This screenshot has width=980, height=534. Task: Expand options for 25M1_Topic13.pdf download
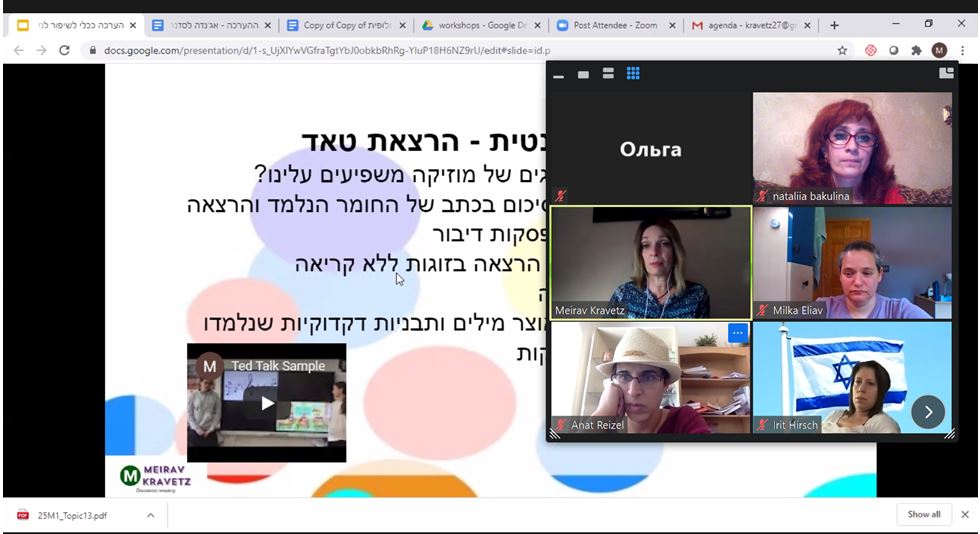click(151, 516)
